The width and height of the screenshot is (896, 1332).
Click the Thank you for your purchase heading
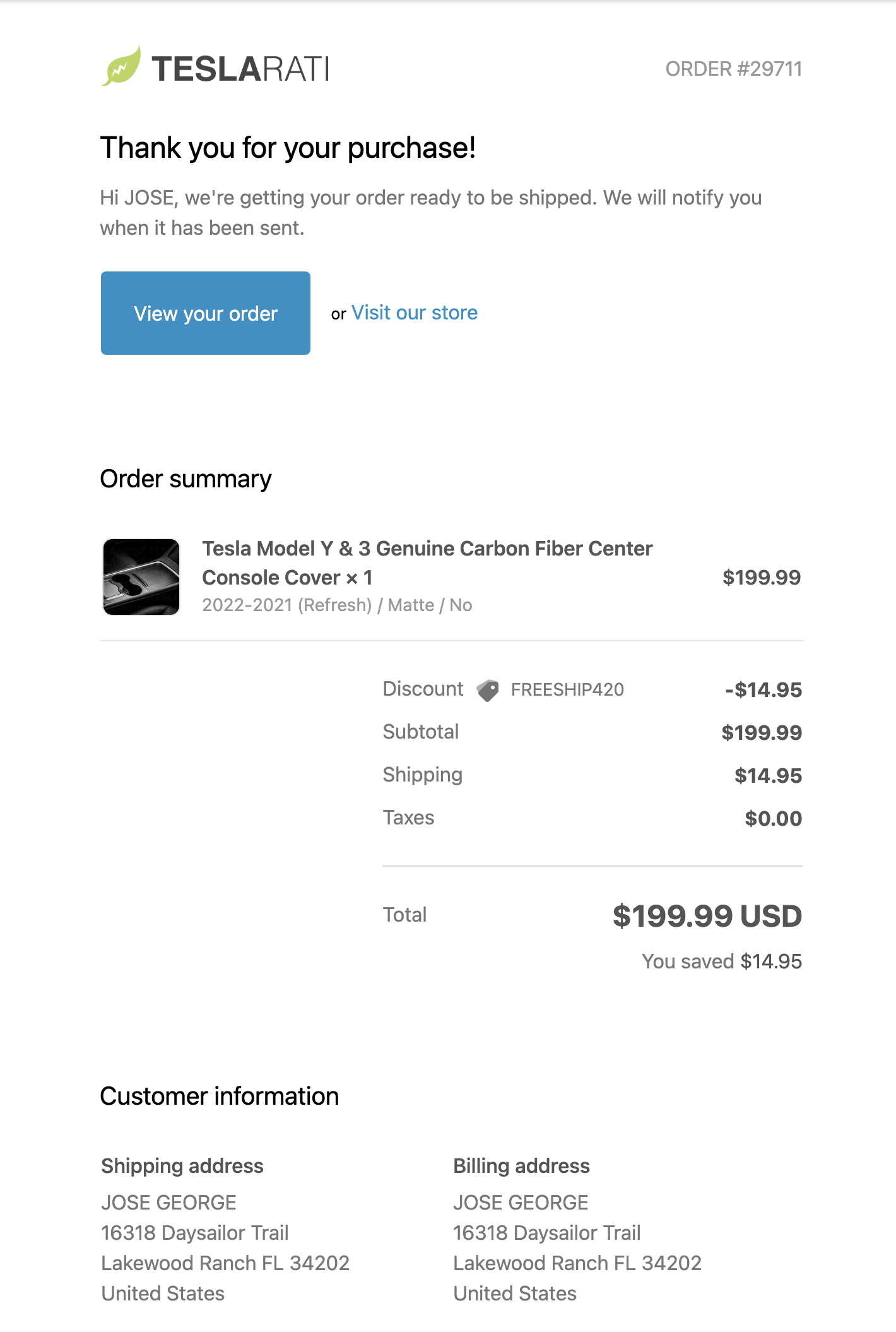pyautogui.click(x=288, y=148)
